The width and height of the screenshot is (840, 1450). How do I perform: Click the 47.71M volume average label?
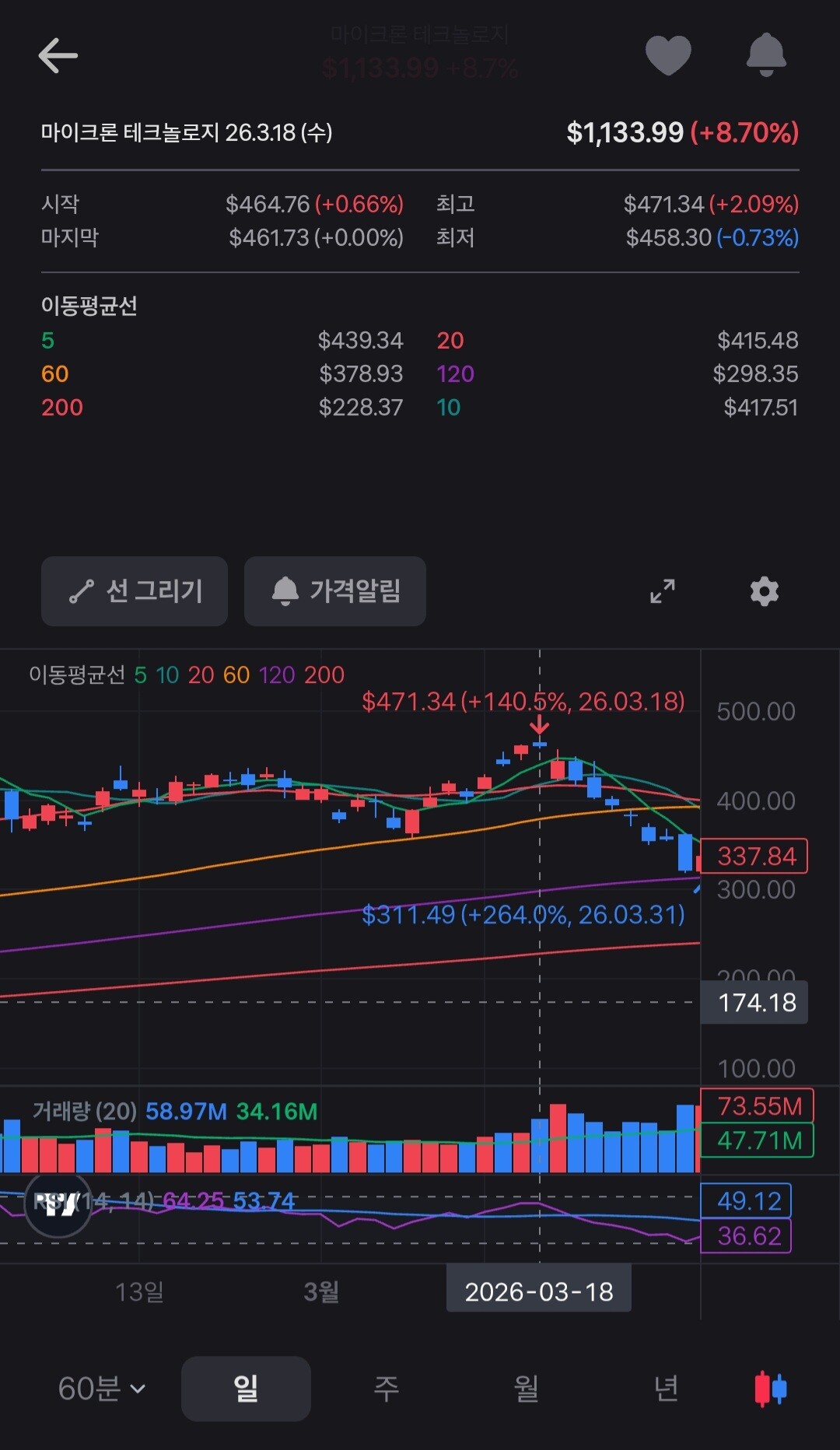(x=758, y=1140)
